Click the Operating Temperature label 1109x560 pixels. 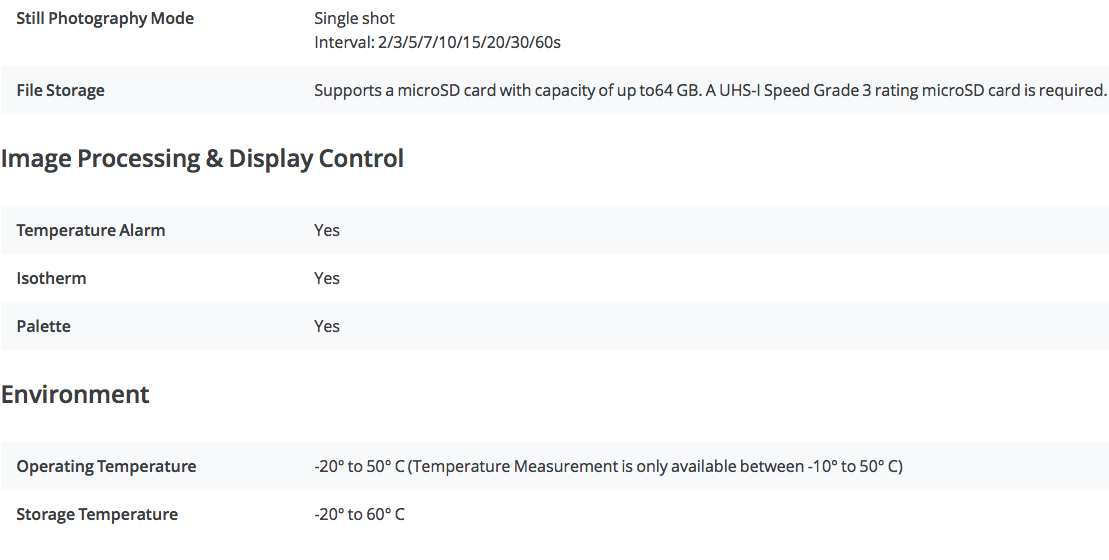[106, 467]
